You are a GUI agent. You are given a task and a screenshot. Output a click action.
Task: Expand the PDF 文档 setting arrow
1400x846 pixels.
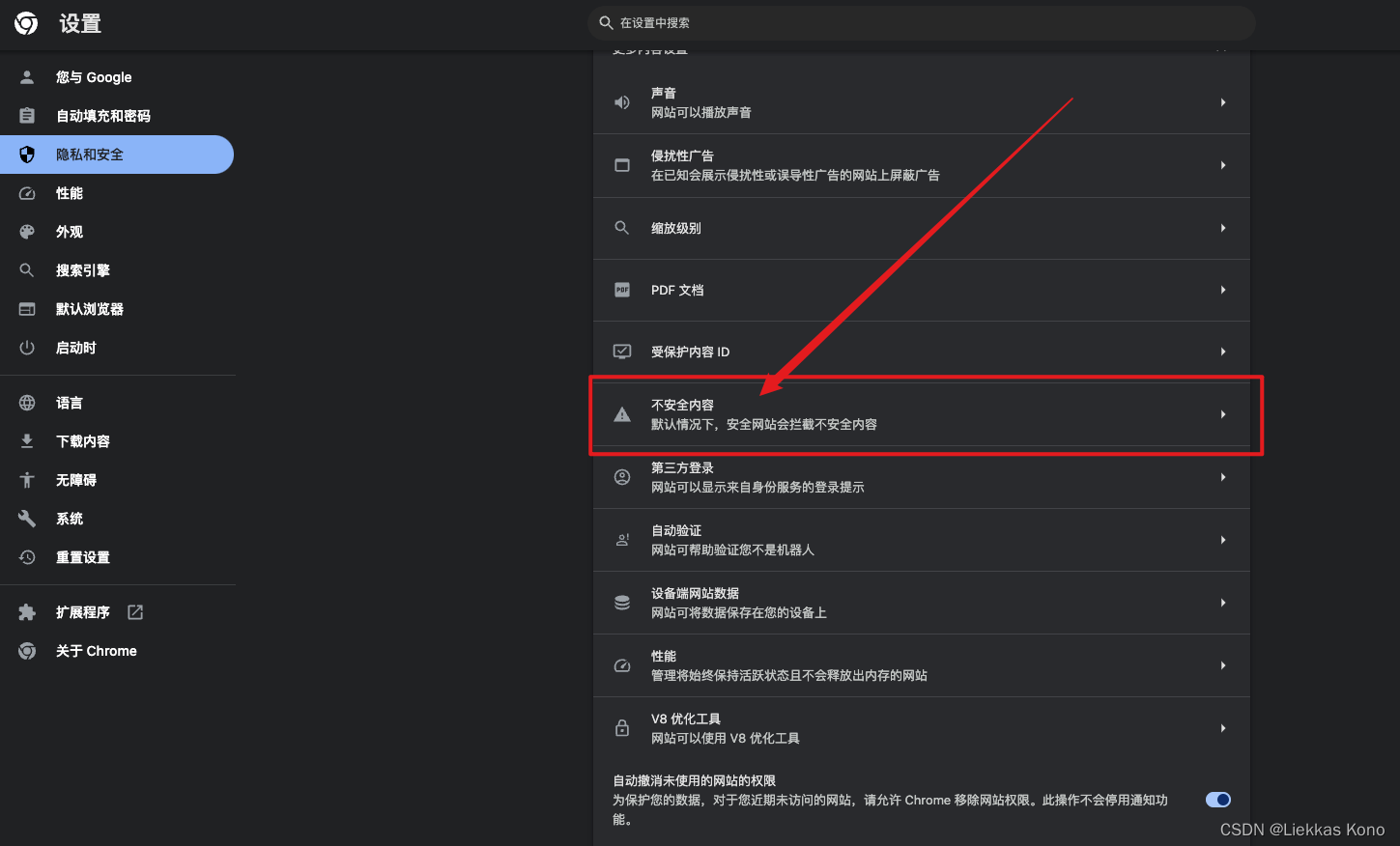(1223, 290)
